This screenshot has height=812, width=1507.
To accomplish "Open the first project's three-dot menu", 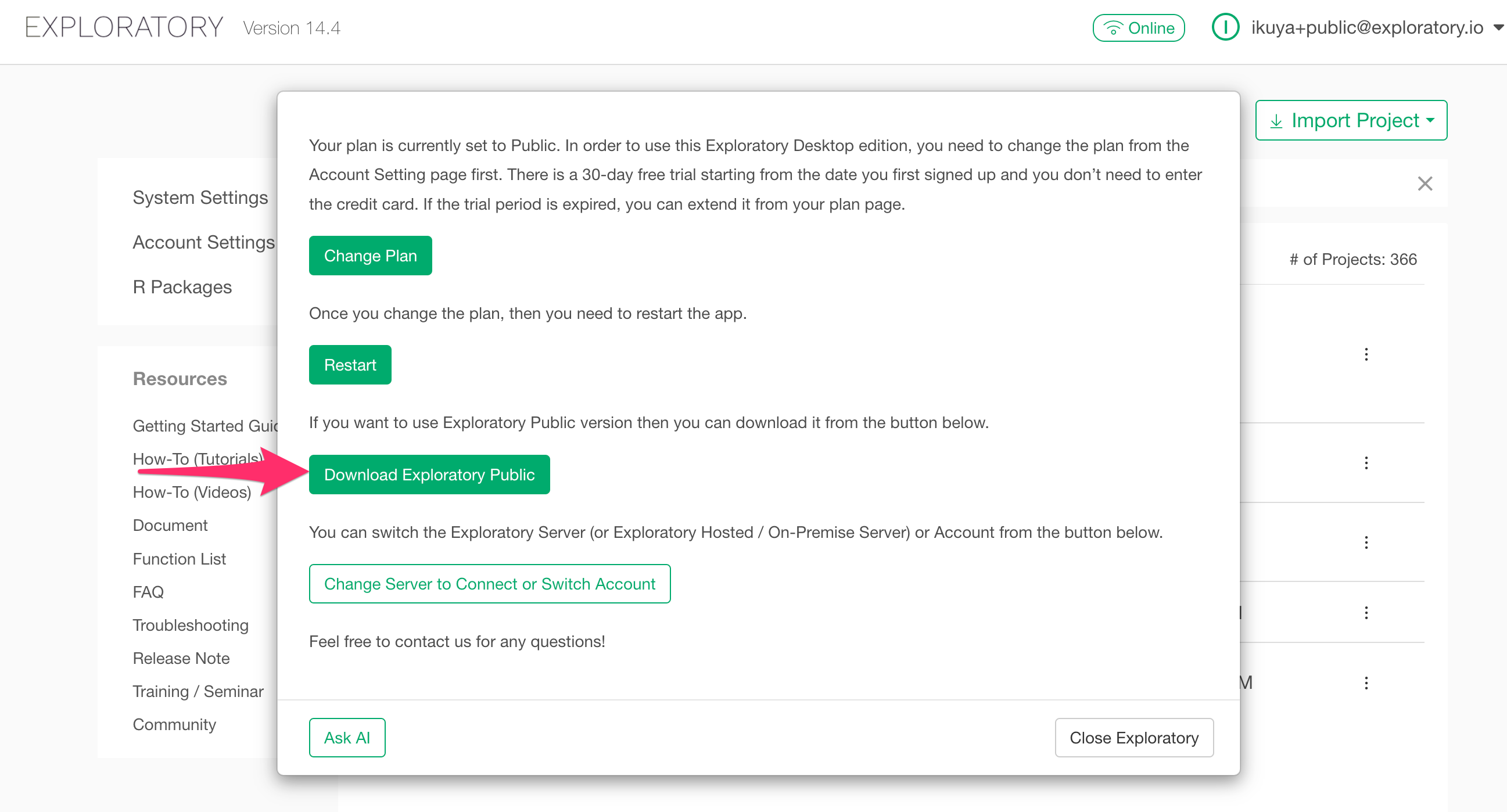I will click(x=1365, y=354).
